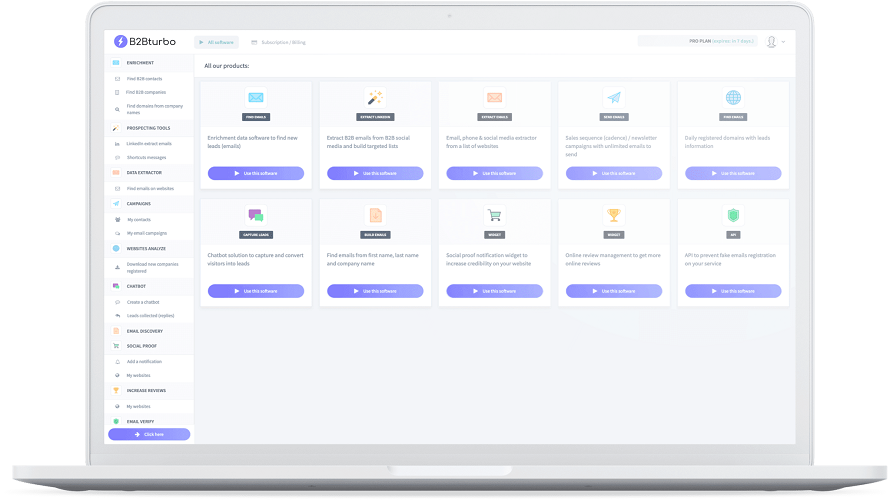Click the SEND EMAILS badge label
890x500 pixels.
point(614,117)
